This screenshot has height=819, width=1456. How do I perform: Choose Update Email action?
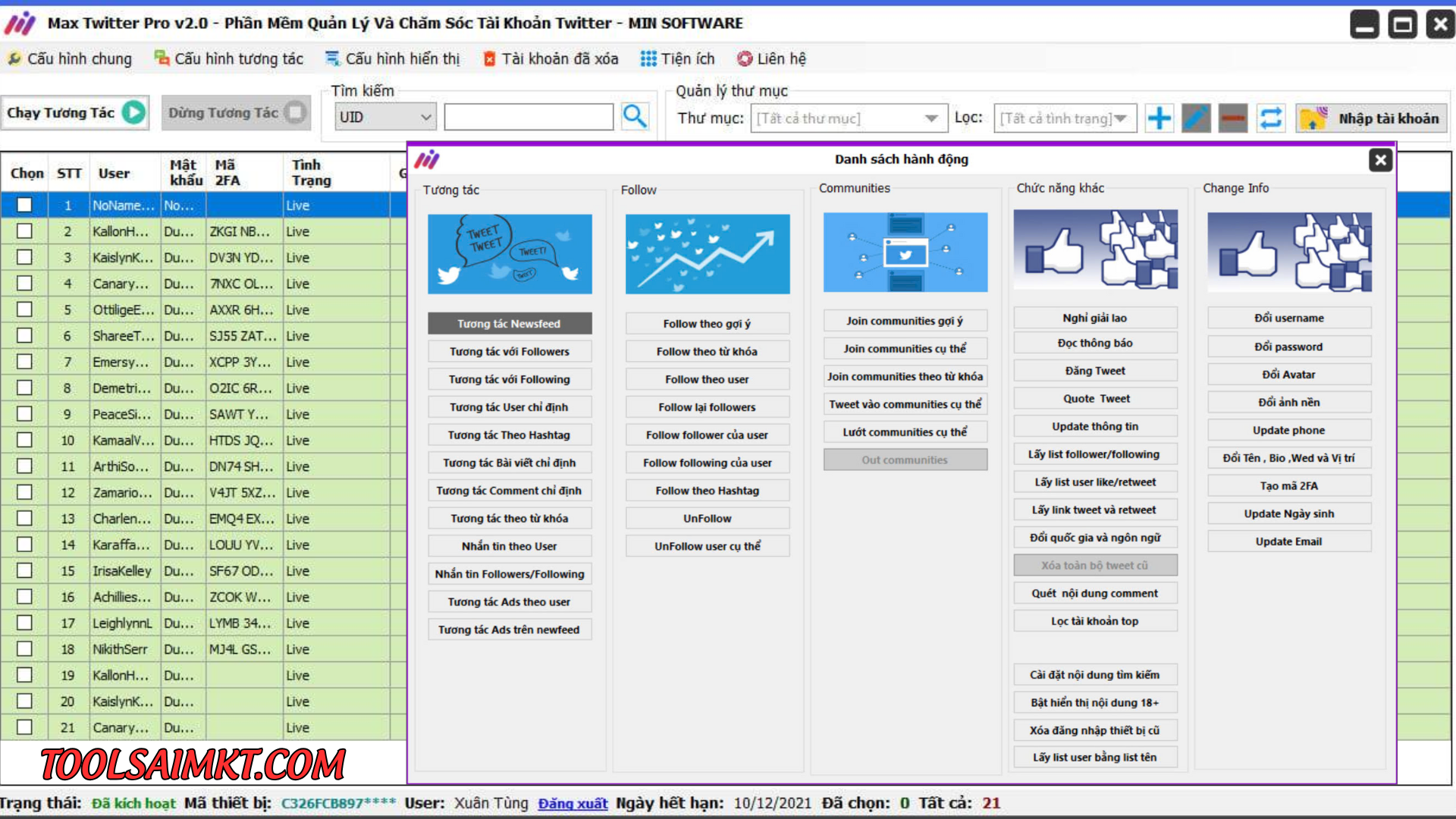pyautogui.click(x=1289, y=541)
